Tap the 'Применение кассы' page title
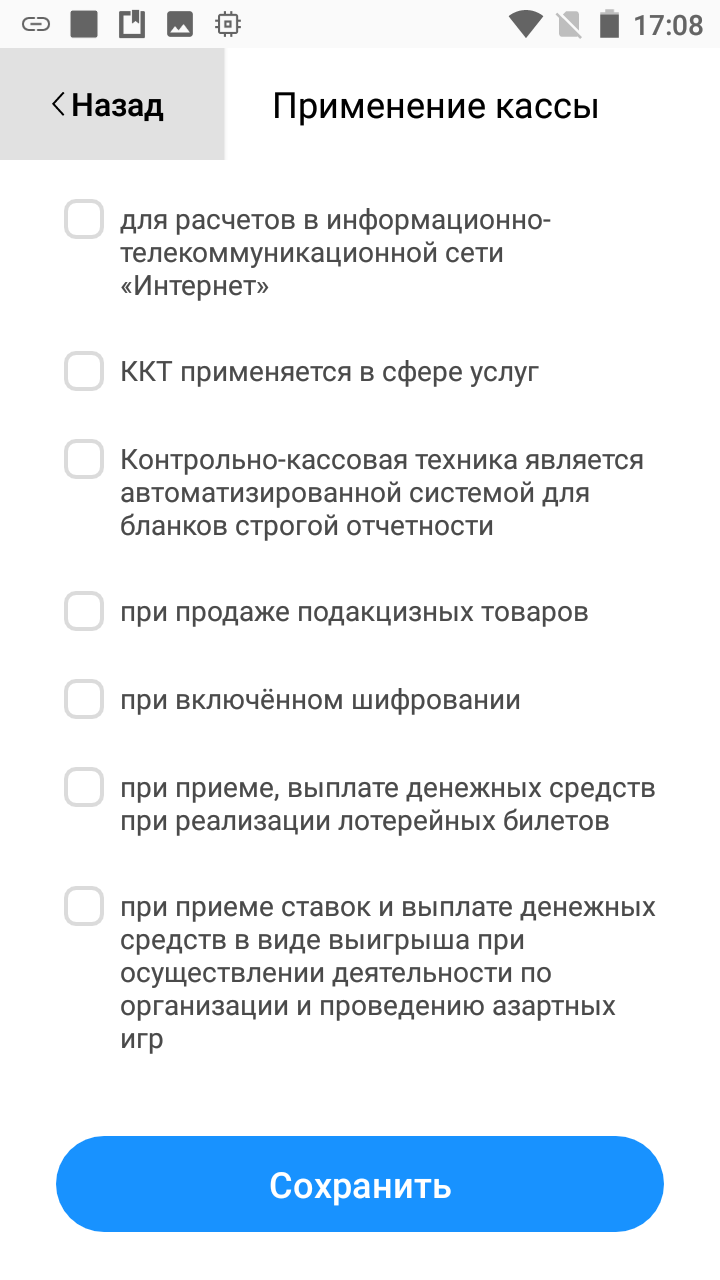The height and width of the screenshot is (1280, 720). click(x=435, y=106)
